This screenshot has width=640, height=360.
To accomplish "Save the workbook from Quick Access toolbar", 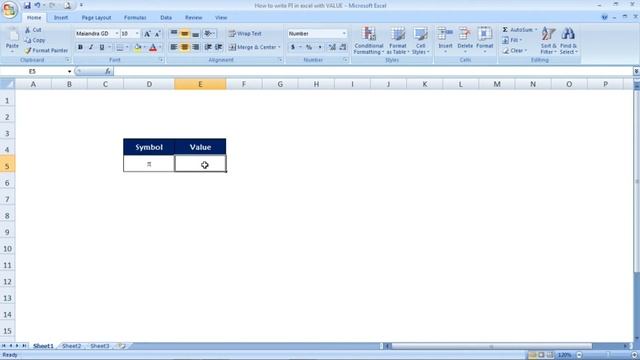I will click(x=27, y=5).
